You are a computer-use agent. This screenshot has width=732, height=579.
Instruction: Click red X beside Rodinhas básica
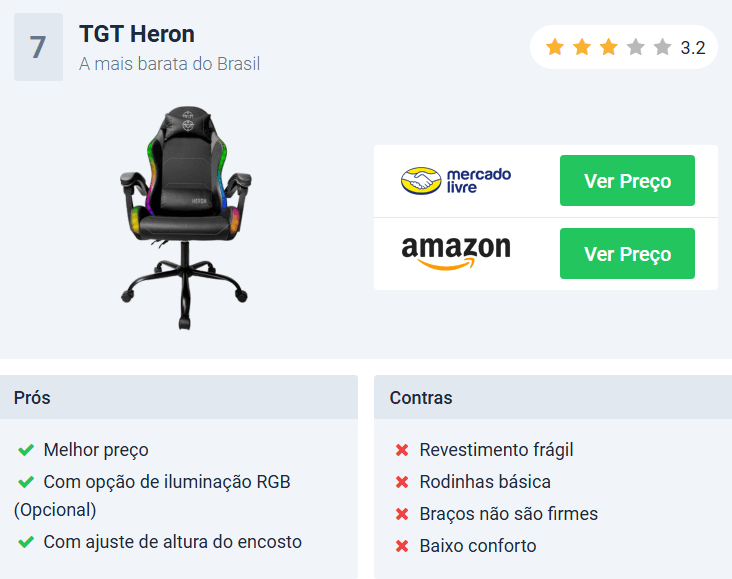pyautogui.click(x=402, y=482)
